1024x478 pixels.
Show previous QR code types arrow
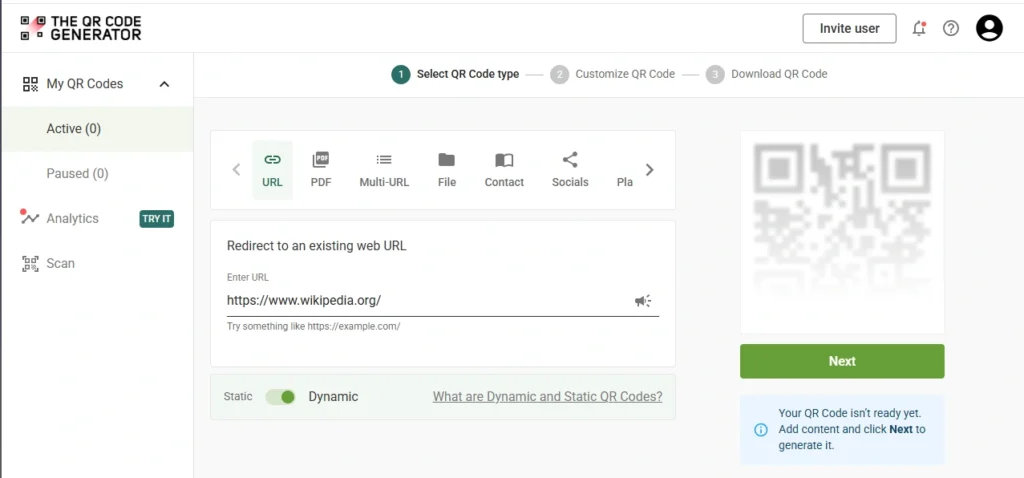tap(236, 170)
